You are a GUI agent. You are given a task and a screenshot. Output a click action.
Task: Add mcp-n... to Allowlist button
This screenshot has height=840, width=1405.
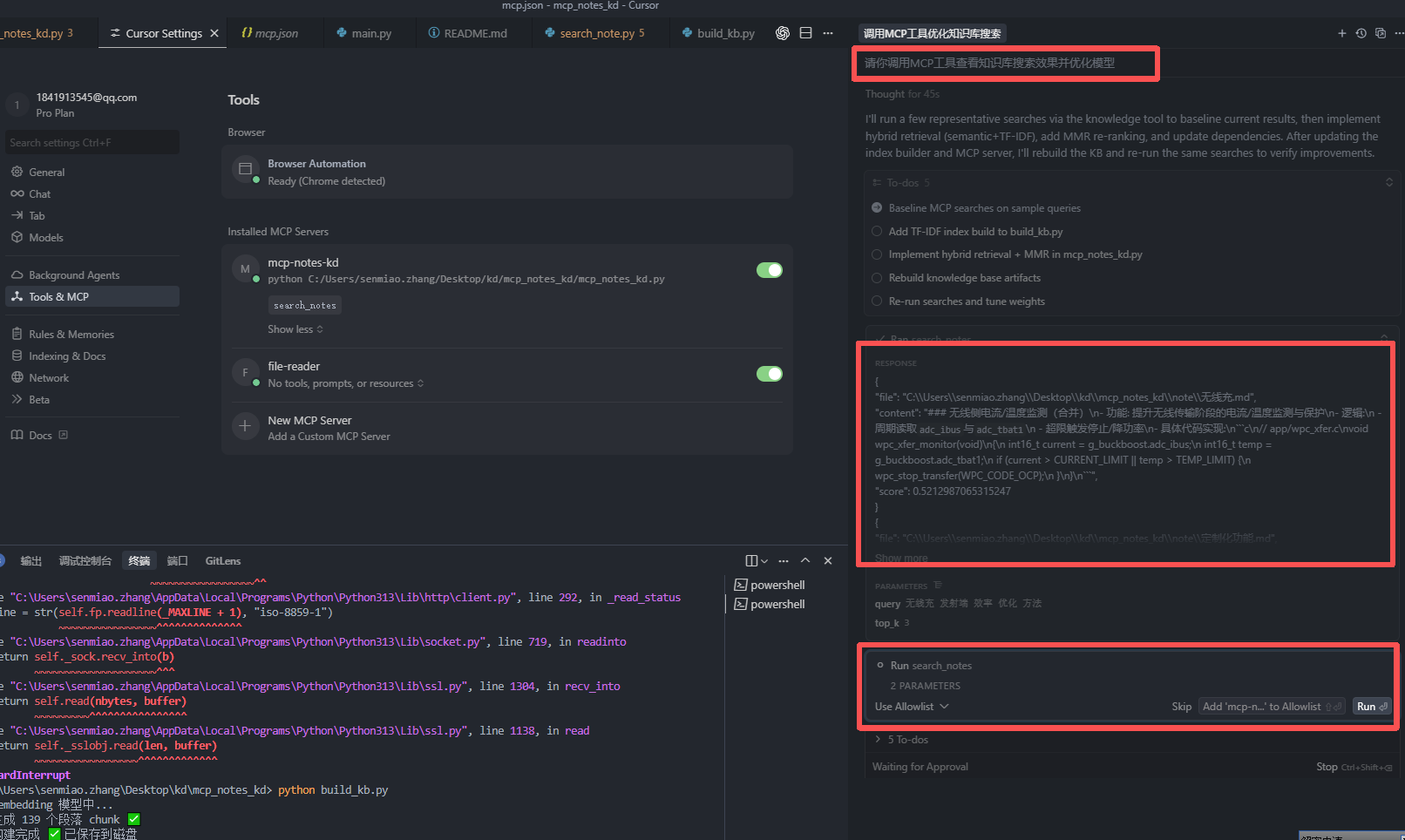(x=1273, y=707)
